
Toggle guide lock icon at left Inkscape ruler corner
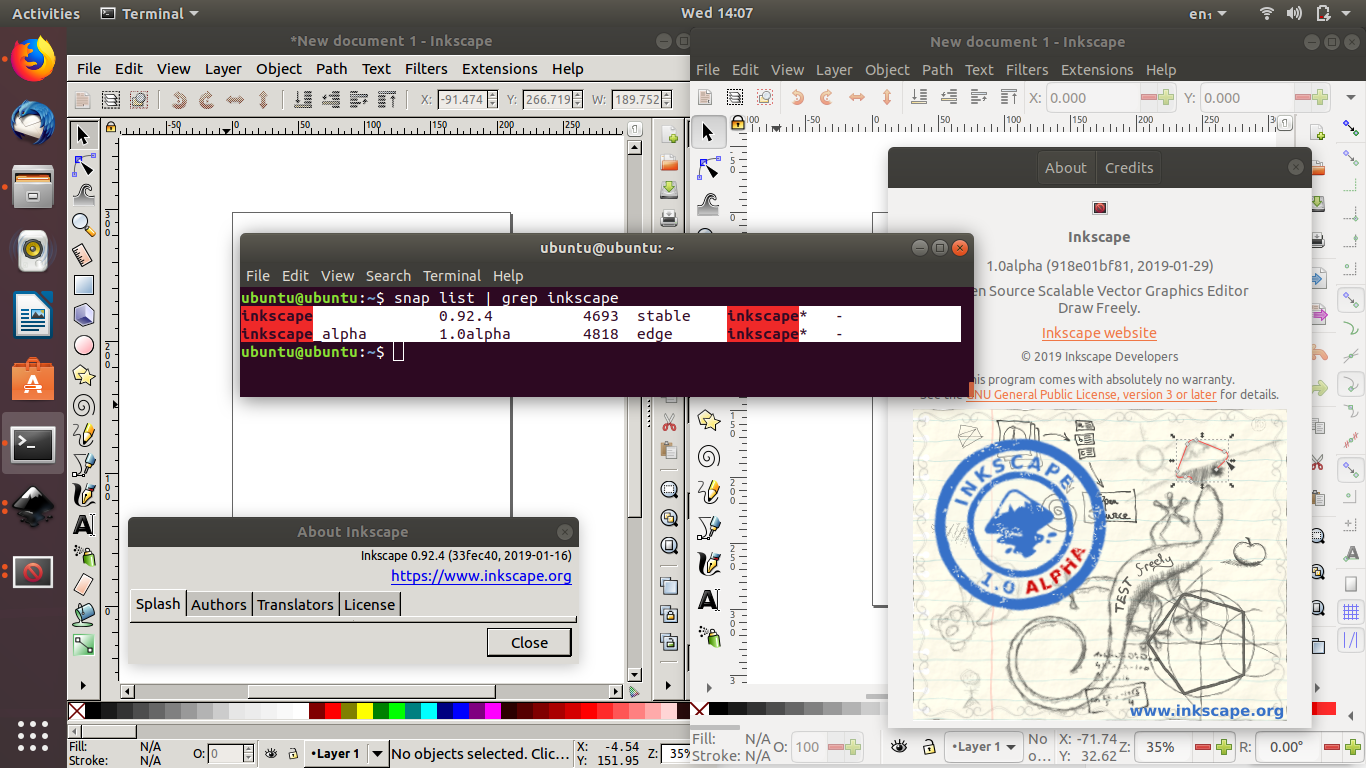pos(110,127)
